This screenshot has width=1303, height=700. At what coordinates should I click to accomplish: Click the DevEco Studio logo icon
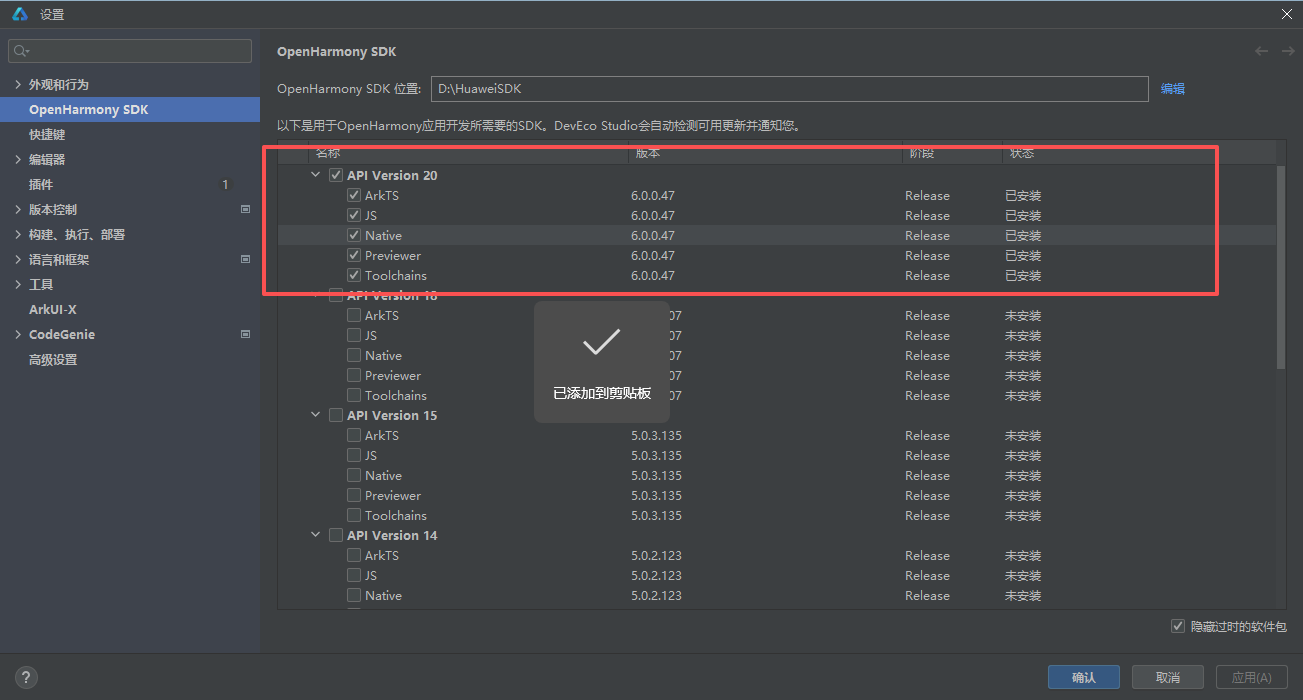click(19, 14)
